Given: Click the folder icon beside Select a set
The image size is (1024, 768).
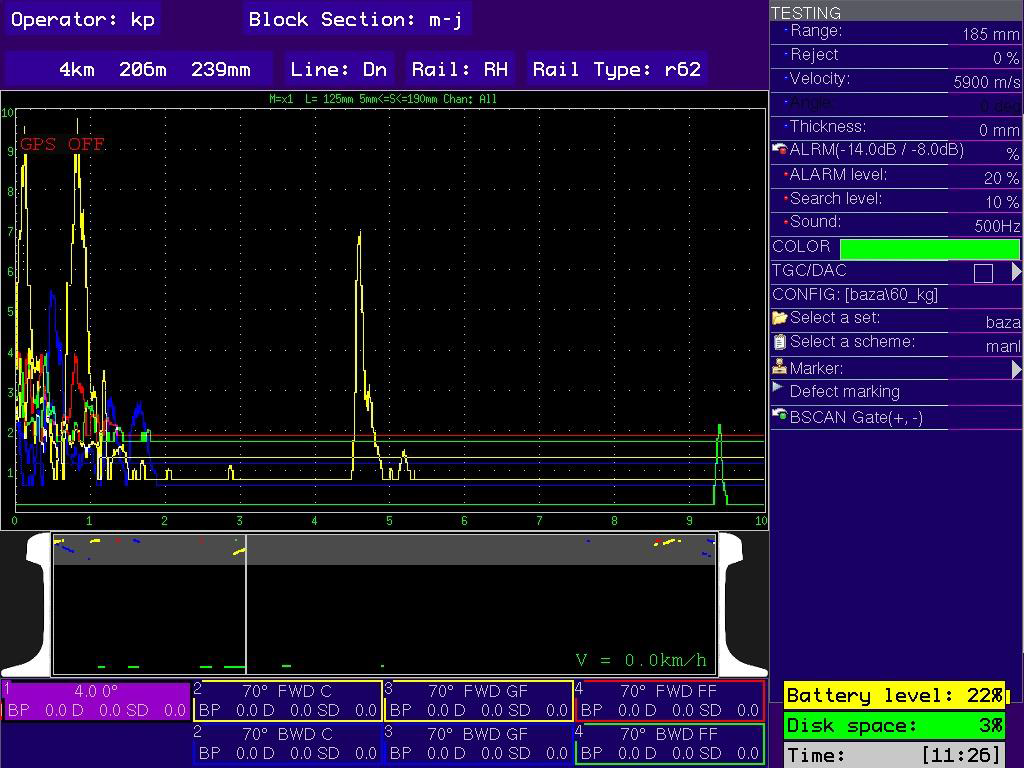Looking at the screenshot, I should 780,318.
